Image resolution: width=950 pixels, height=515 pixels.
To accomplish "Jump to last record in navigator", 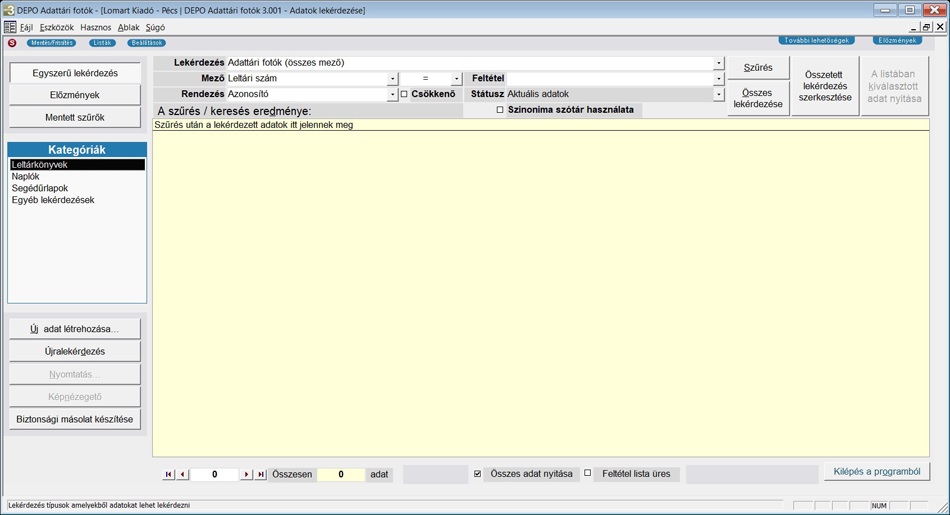I will click(261, 475).
